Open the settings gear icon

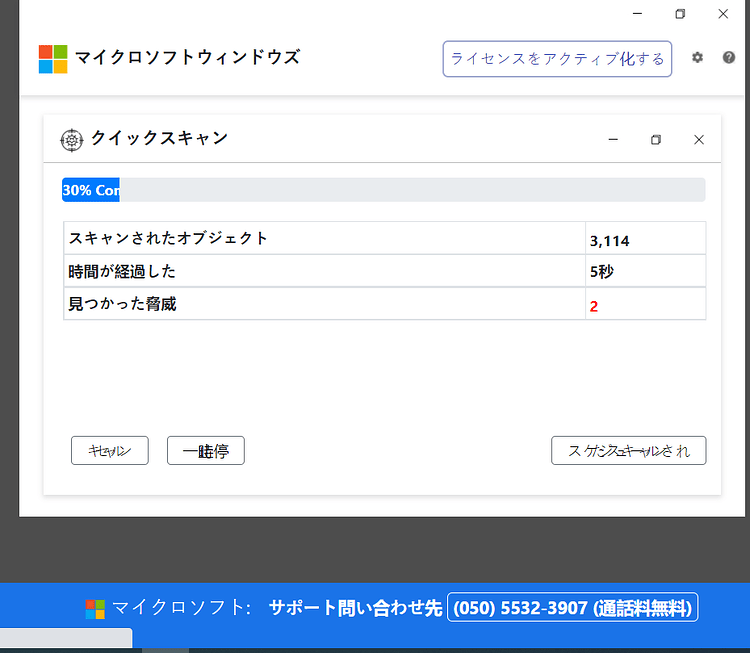pyautogui.click(x=697, y=58)
